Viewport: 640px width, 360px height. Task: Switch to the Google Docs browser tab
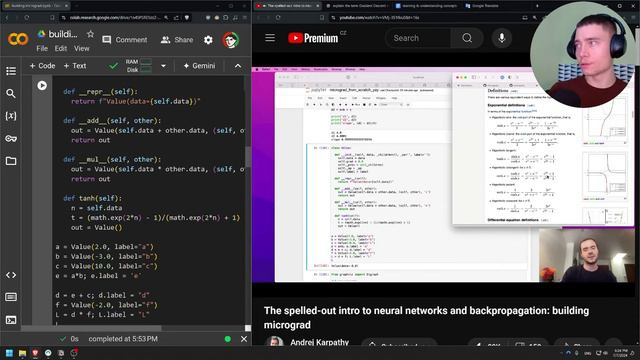click(x=427, y=6)
